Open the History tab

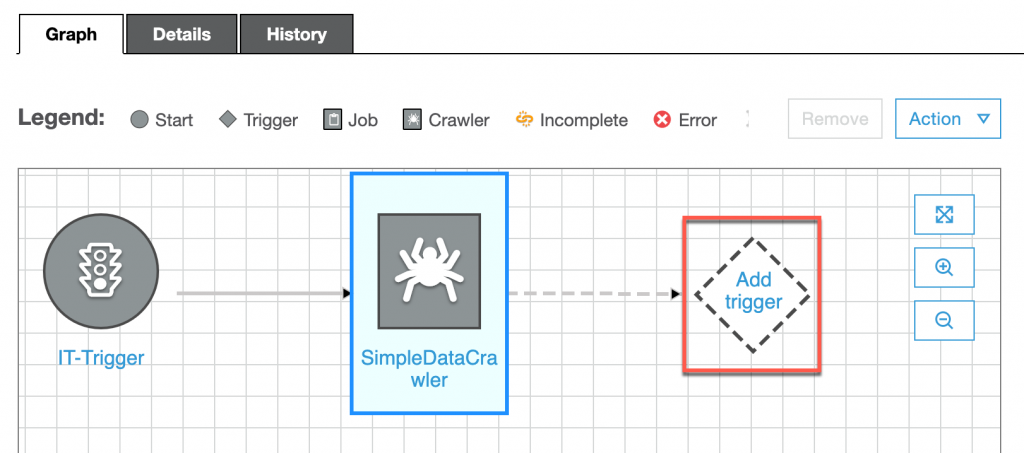(x=296, y=34)
